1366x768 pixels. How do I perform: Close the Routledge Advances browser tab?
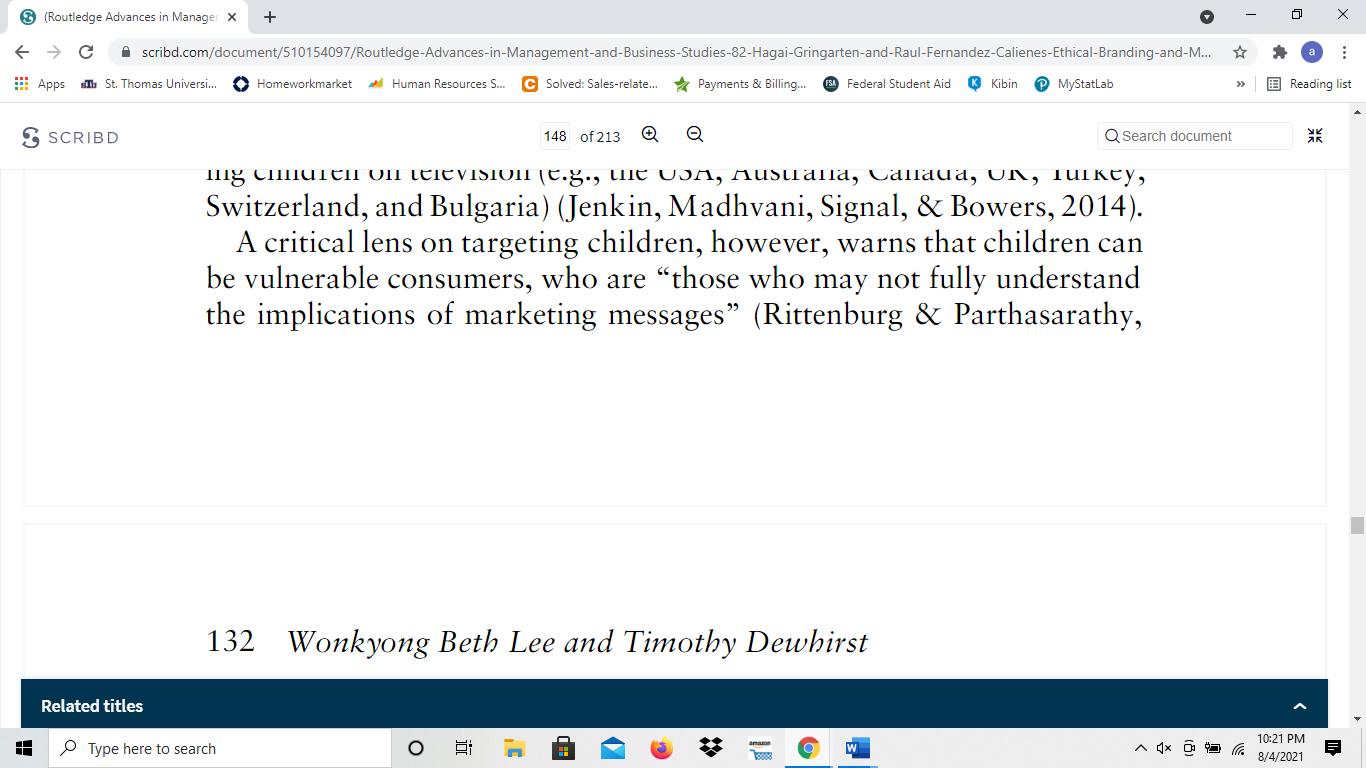coord(231,16)
